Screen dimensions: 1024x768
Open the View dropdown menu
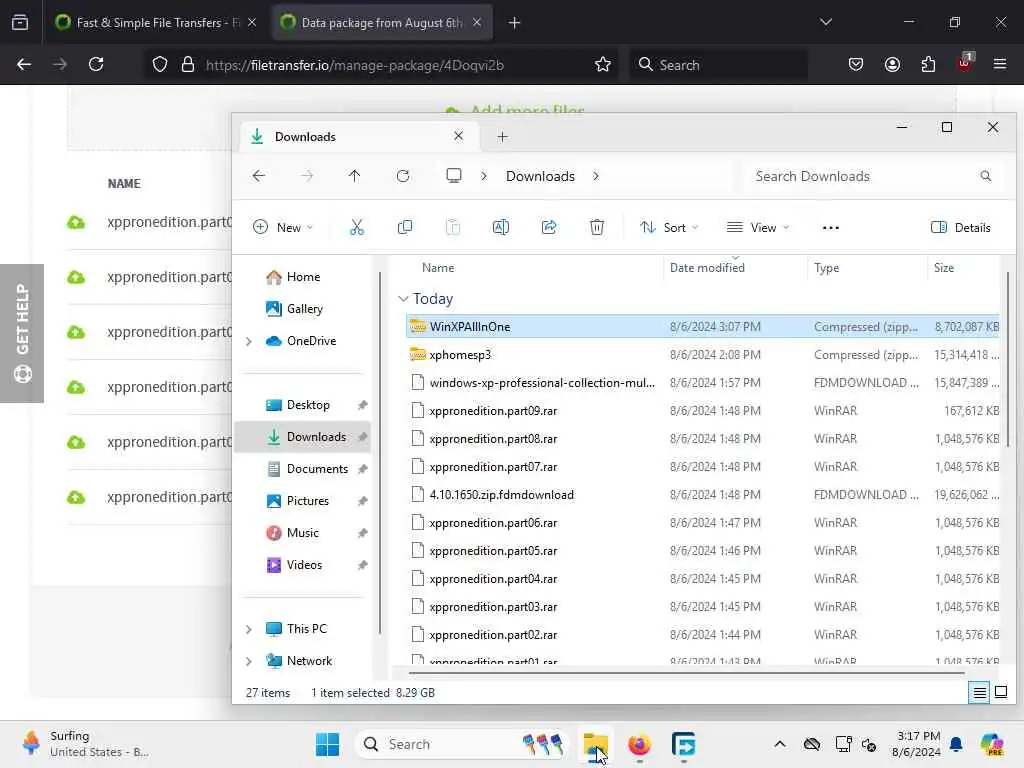758,227
